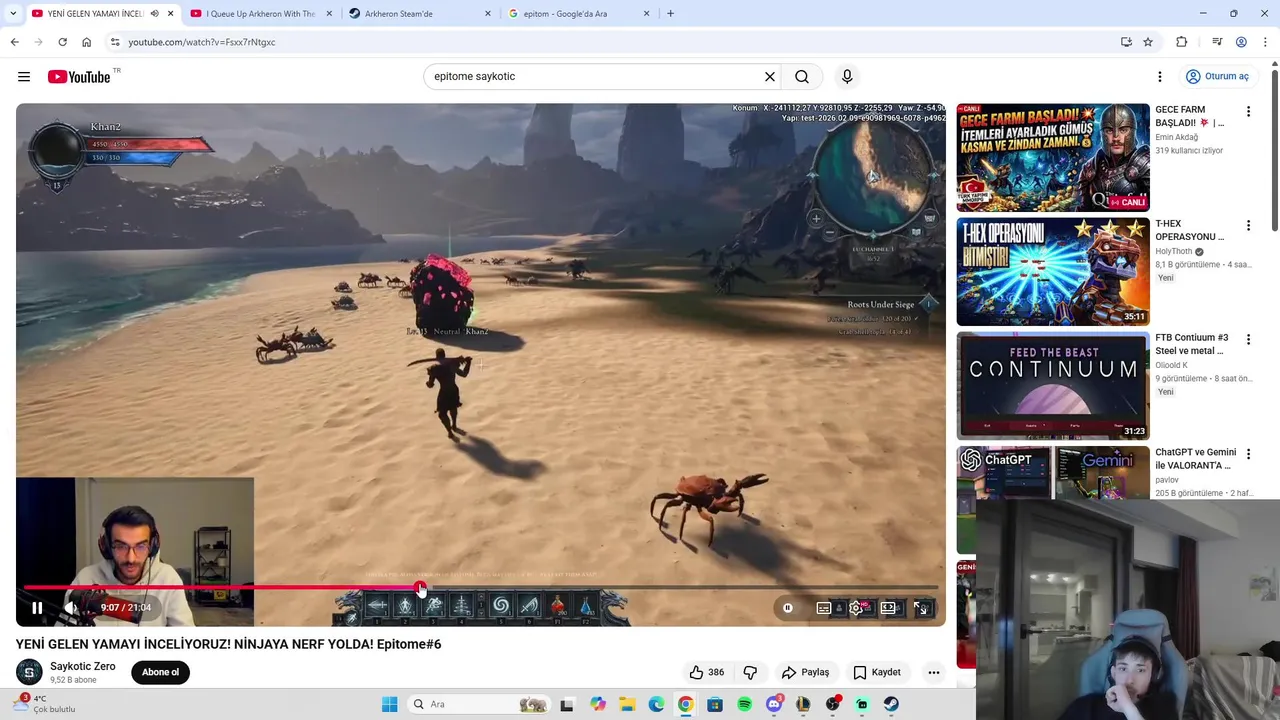Open the Chrome profile avatar

click(1241, 42)
